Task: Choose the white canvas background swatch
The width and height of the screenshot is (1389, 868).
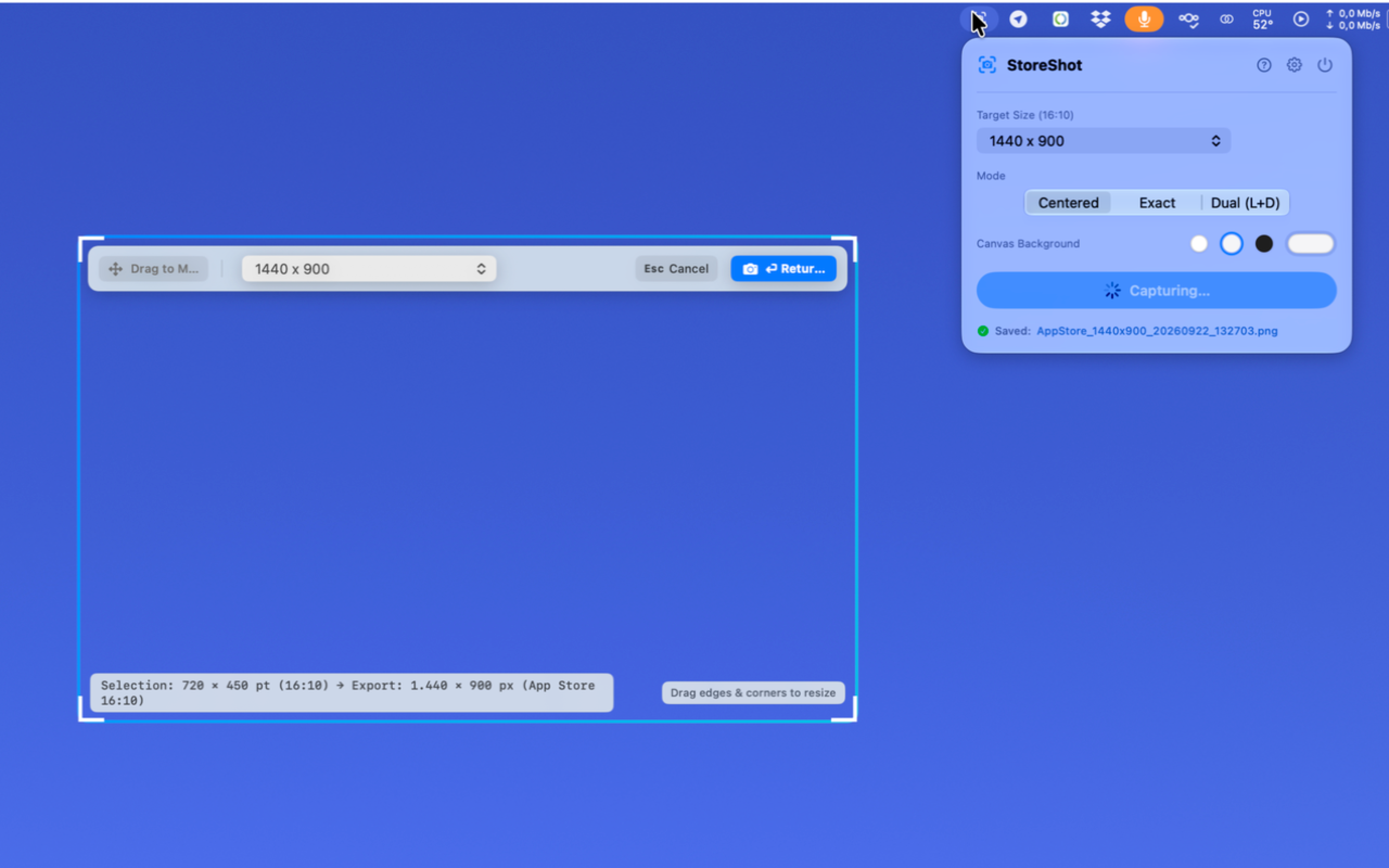Action: (1199, 244)
